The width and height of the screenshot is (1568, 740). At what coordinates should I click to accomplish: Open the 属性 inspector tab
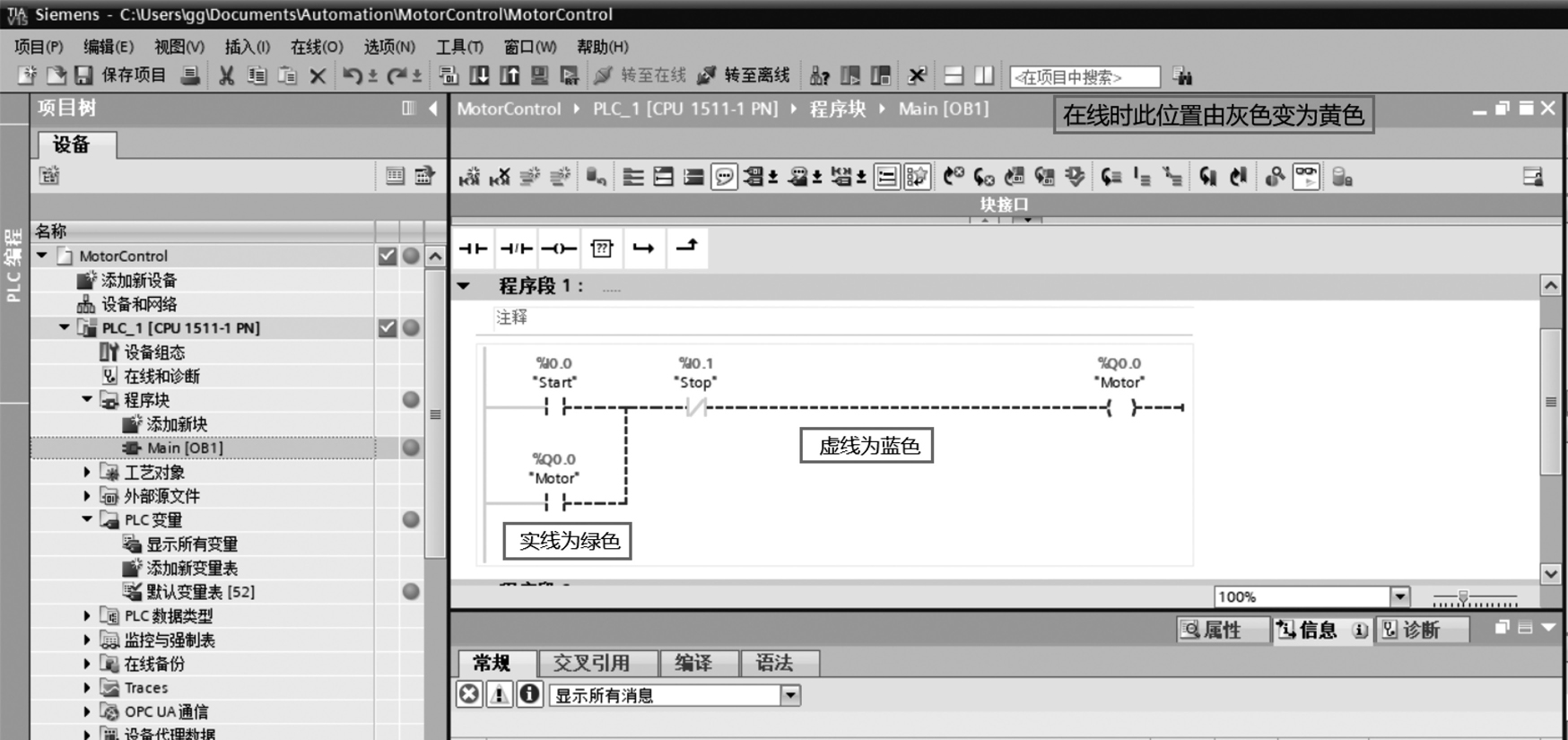[x=1223, y=630]
